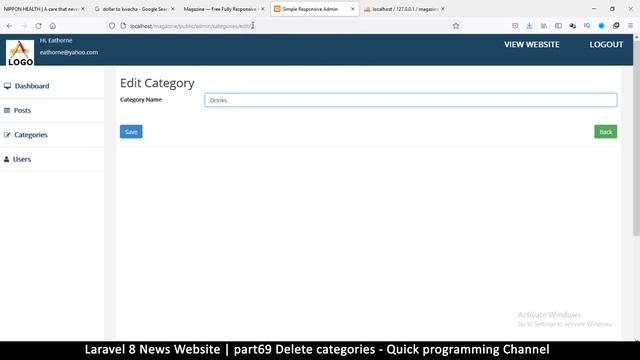Click the Dashboard monitor icon
Viewport: 640px width, 360px height.
[x=7, y=86]
